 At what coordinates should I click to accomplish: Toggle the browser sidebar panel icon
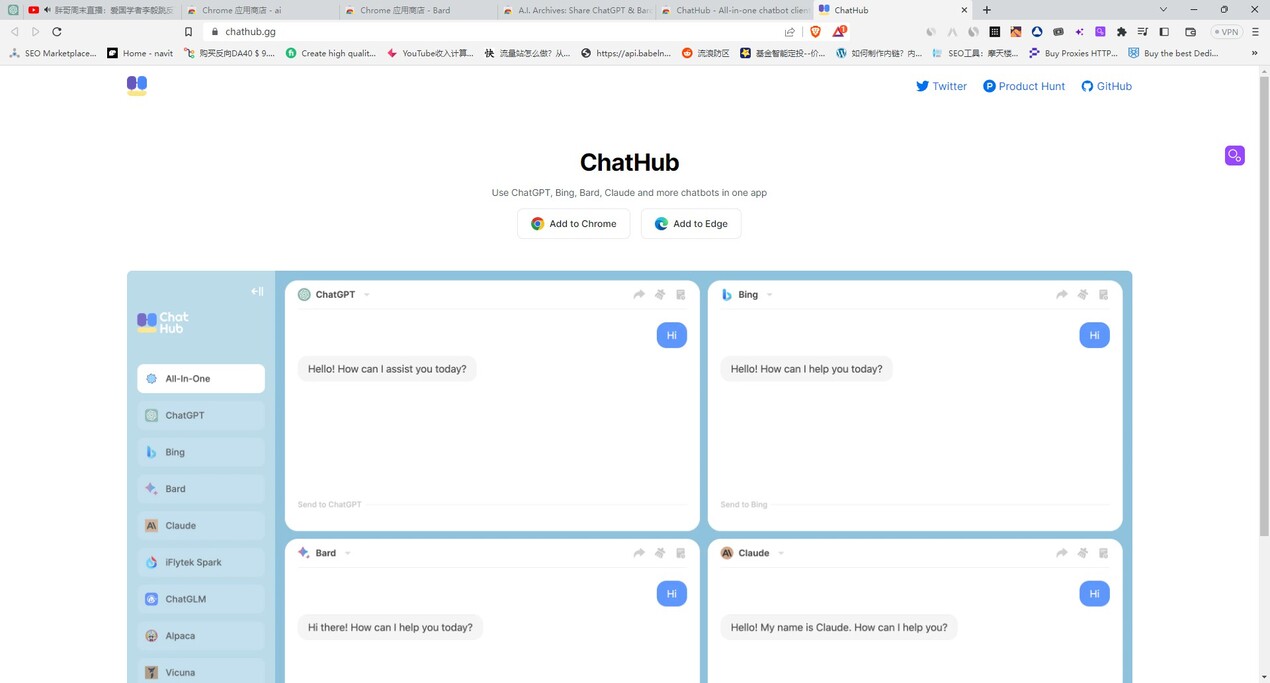point(1164,32)
